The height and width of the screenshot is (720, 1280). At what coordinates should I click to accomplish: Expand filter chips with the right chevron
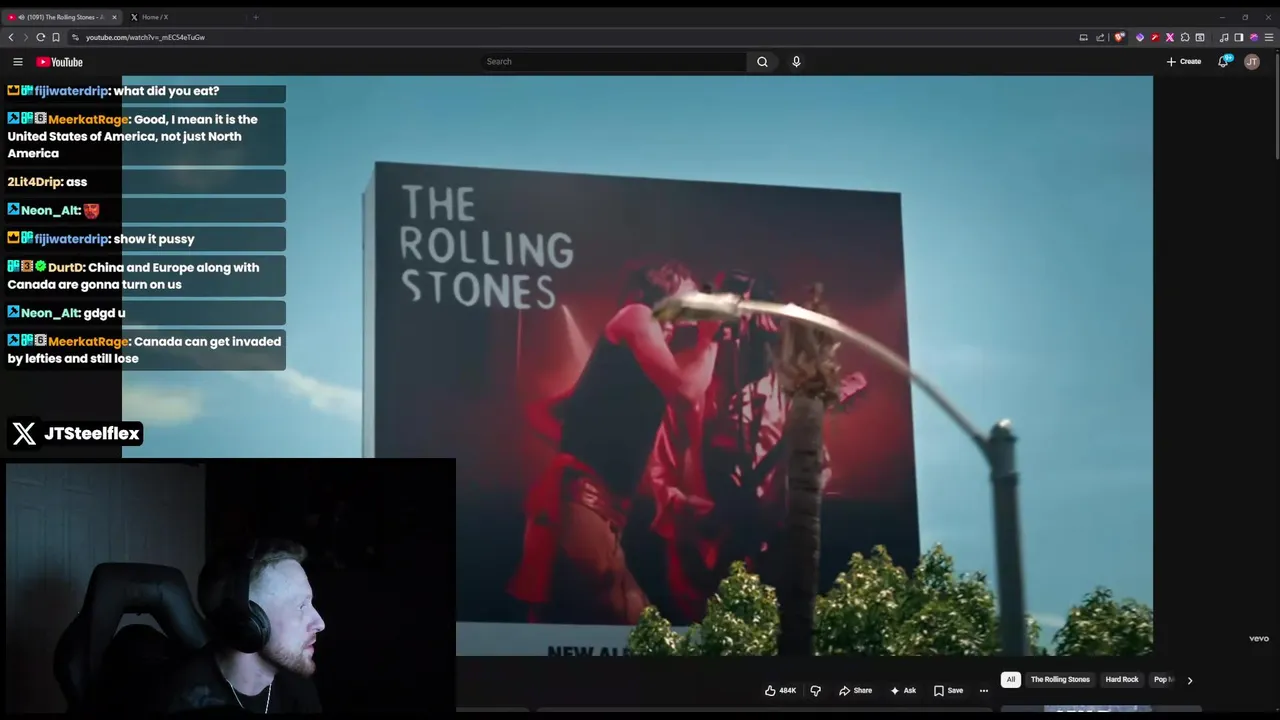(1189, 680)
